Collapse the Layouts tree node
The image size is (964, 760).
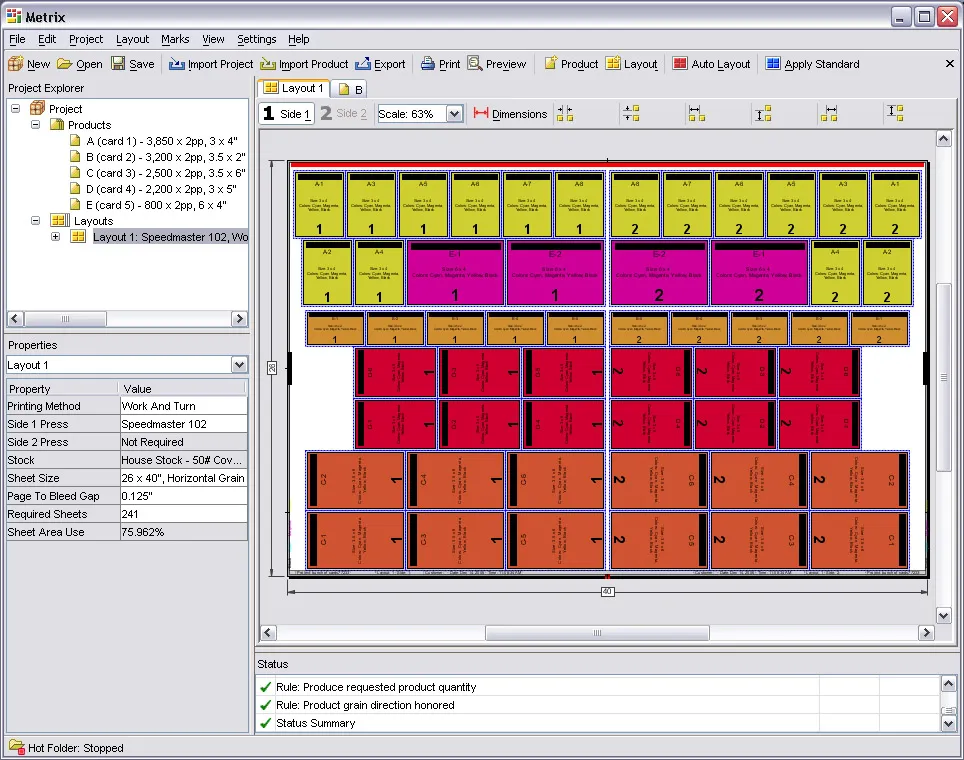coord(36,220)
